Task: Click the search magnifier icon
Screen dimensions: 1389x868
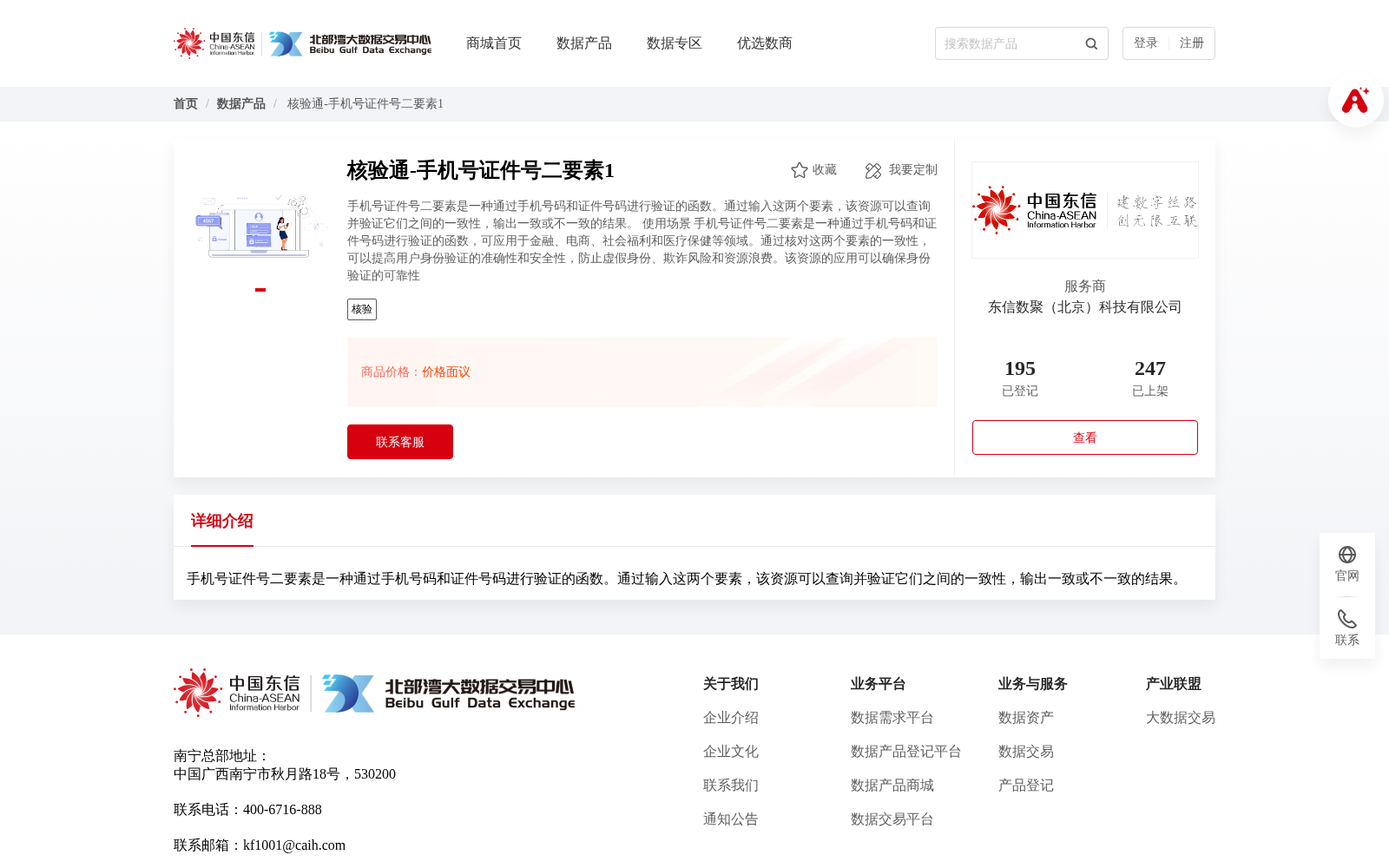Action: click(x=1091, y=43)
